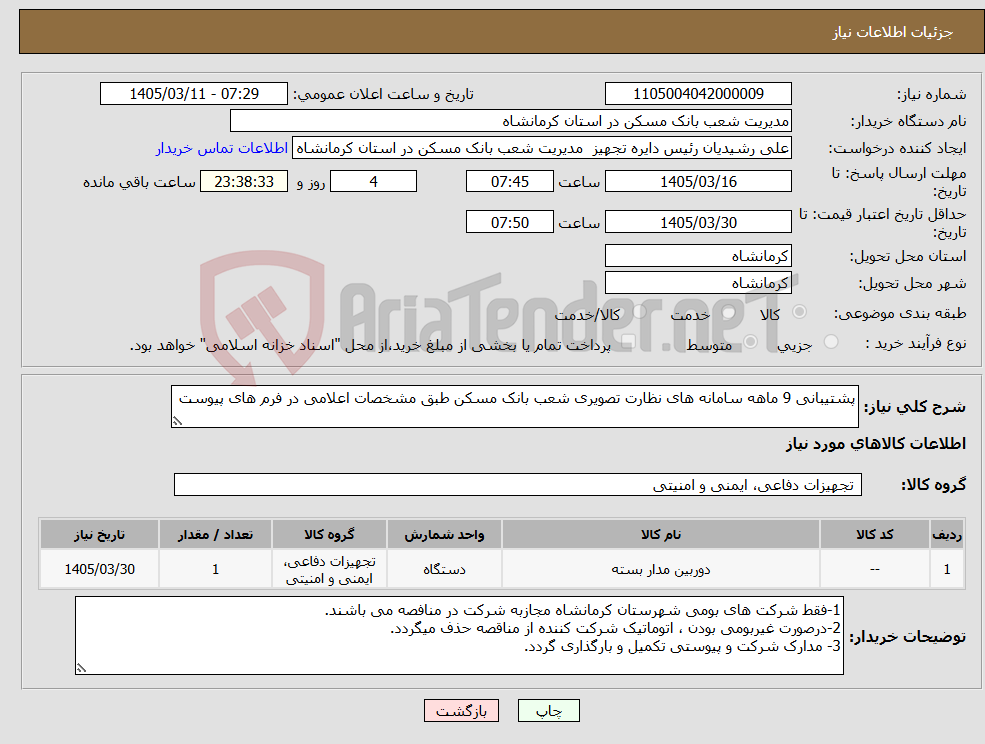The width and height of the screenshot is (985, 744).
Task: Toggle the treasury documents payment checkbox
Action: pyautogui.click(x=628, y=342)
